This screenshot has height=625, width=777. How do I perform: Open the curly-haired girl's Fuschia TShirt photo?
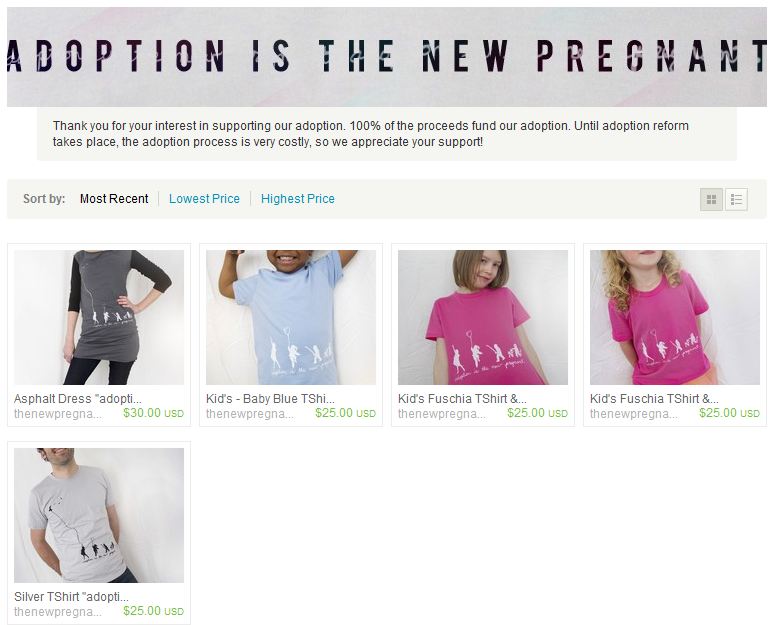click(675, 317)
